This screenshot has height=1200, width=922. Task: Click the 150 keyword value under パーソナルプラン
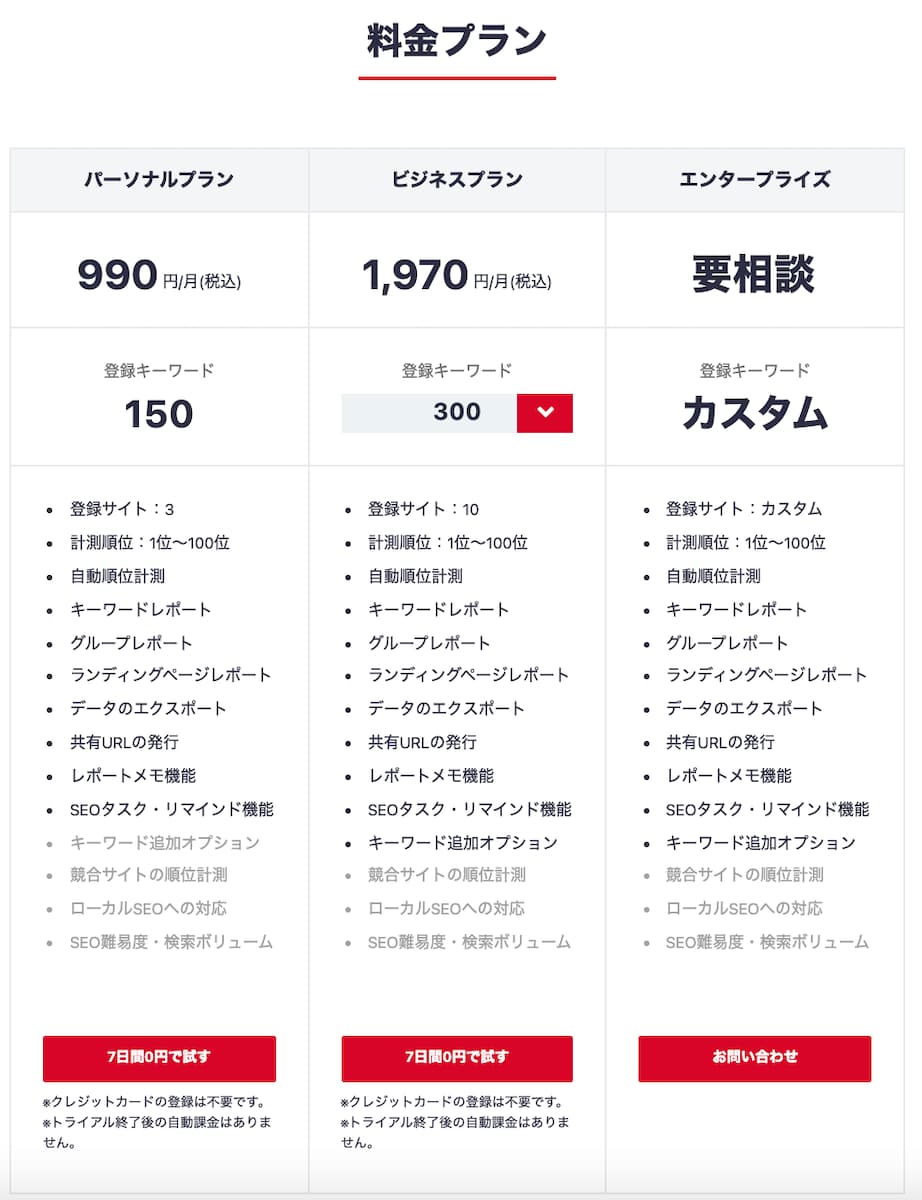point(159,414)
